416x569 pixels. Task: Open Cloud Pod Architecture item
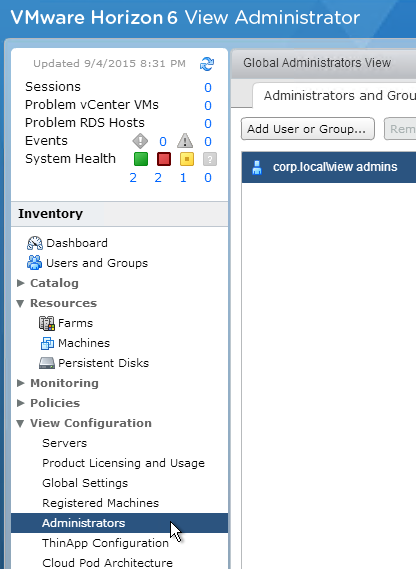coord(107,563)
